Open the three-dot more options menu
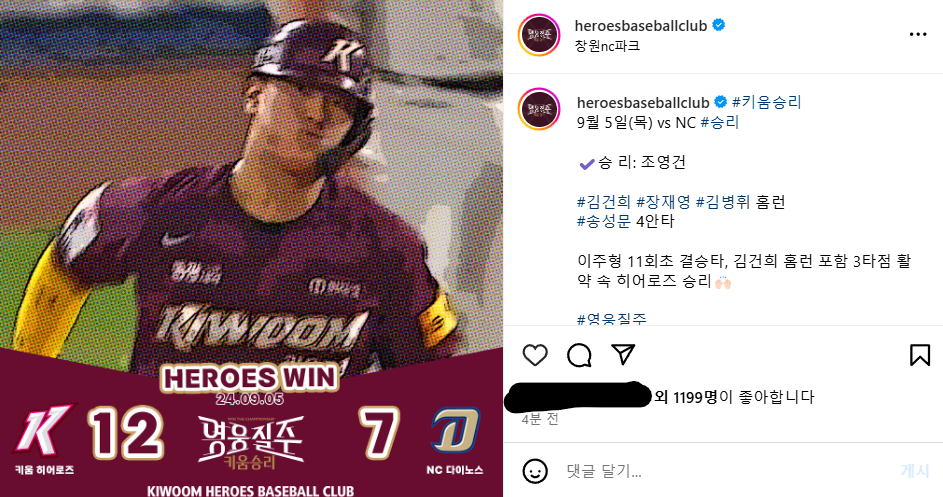Viewport: 943px width, 497px height. (918, 34)
